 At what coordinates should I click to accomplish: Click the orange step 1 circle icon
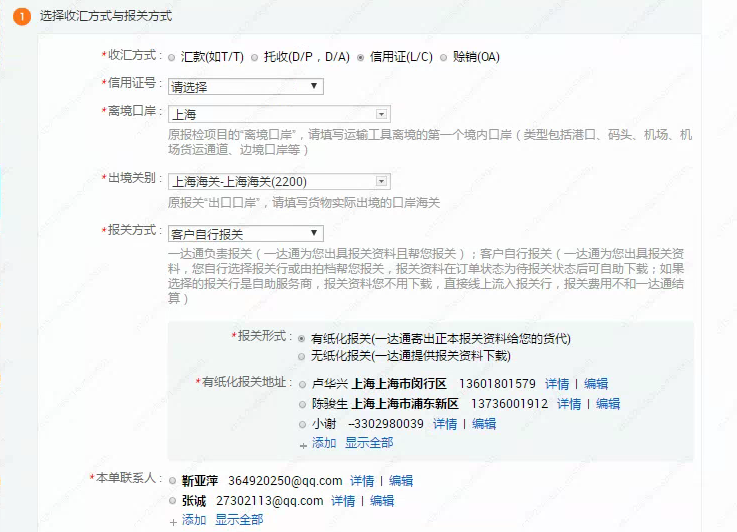pos(20,17)
